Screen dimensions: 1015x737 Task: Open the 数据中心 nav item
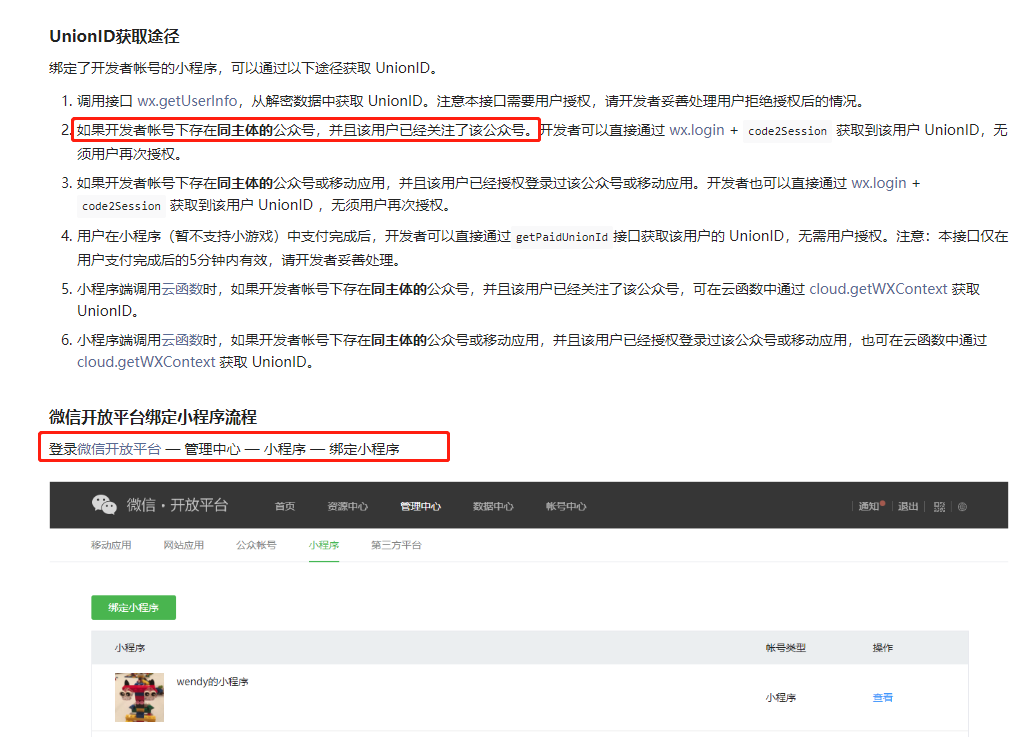tap(493, 506)
